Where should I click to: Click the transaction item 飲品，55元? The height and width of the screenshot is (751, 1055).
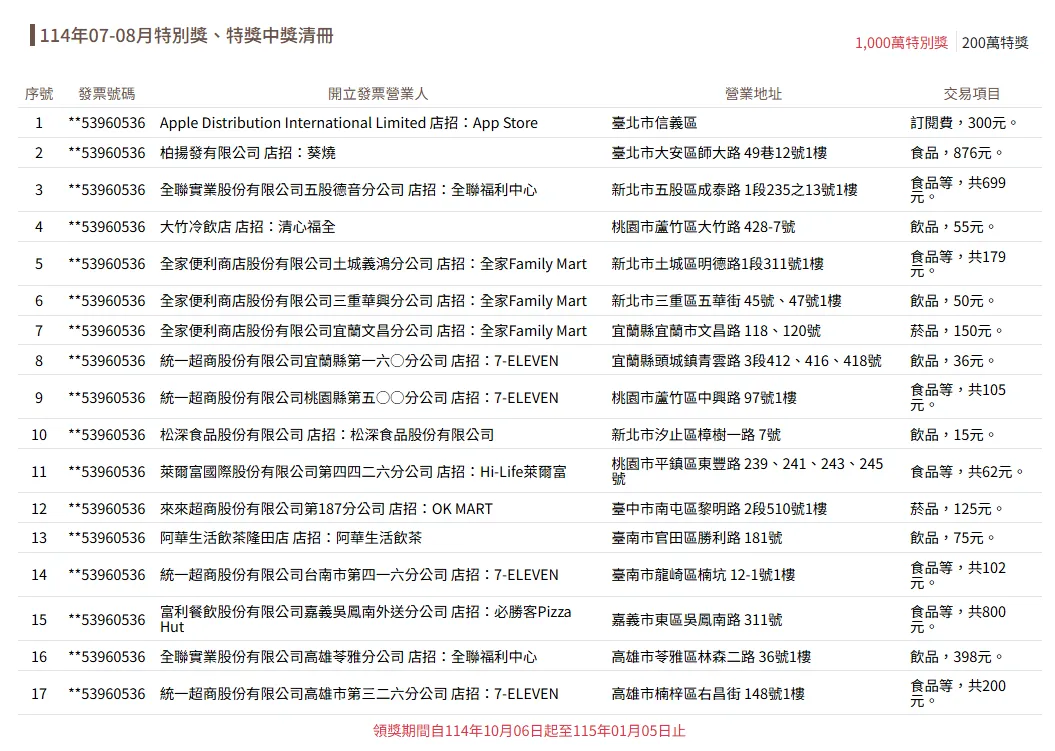click(x=953, y=227)
